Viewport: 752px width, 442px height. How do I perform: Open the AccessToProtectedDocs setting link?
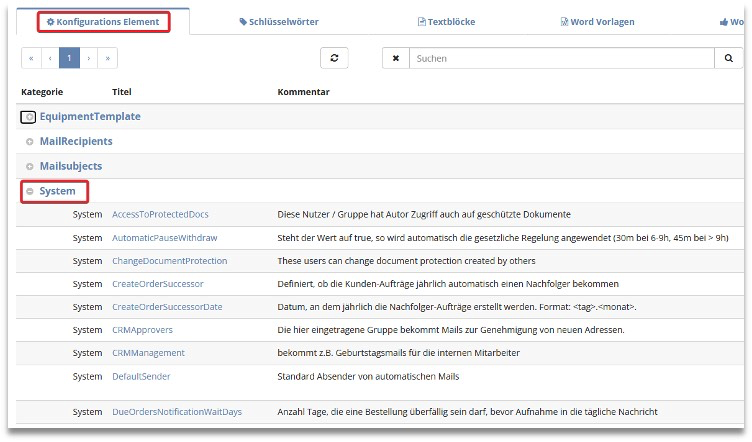(x=160, y=214)
